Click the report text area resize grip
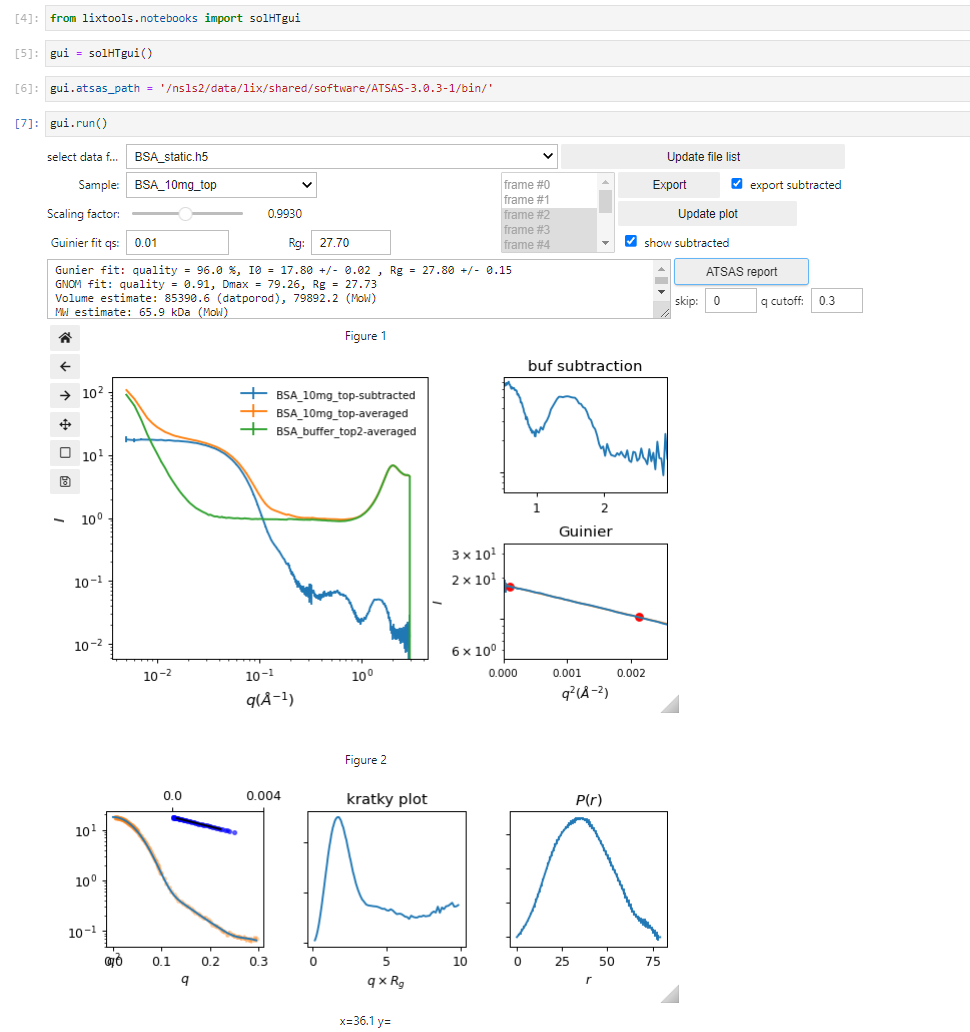Viewport: 970px width, 1032px height. pyautogui.click(x=665, y=313)
